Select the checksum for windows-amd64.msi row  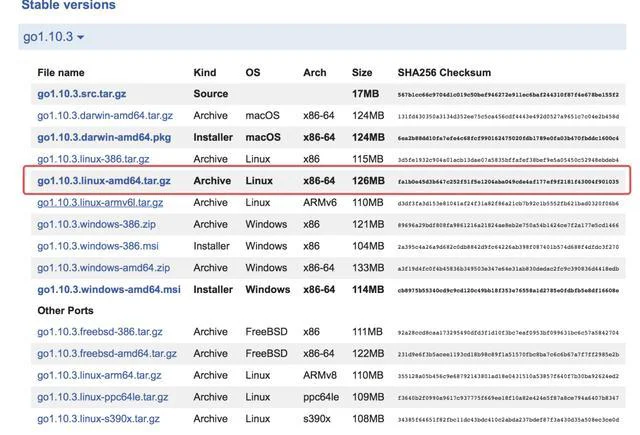(508, 290)
